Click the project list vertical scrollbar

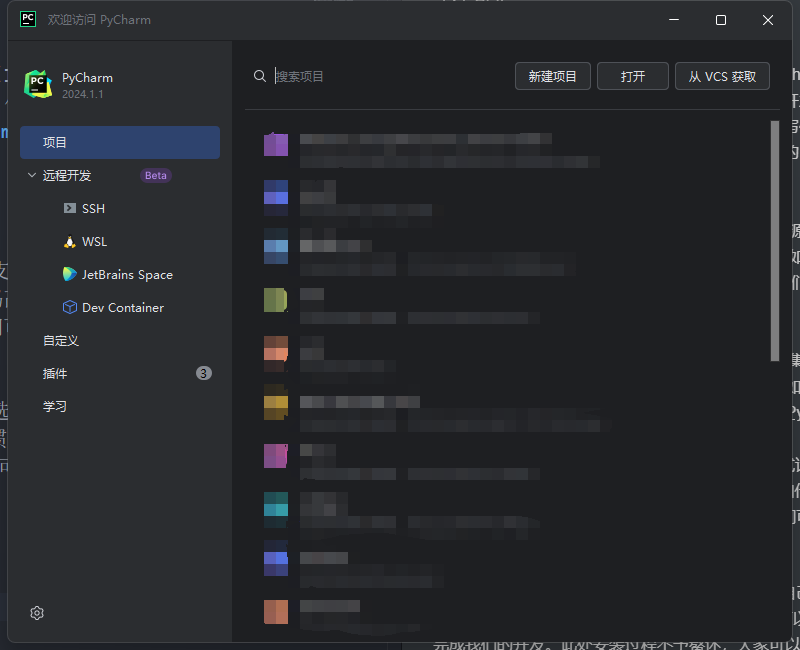[774, 240]
